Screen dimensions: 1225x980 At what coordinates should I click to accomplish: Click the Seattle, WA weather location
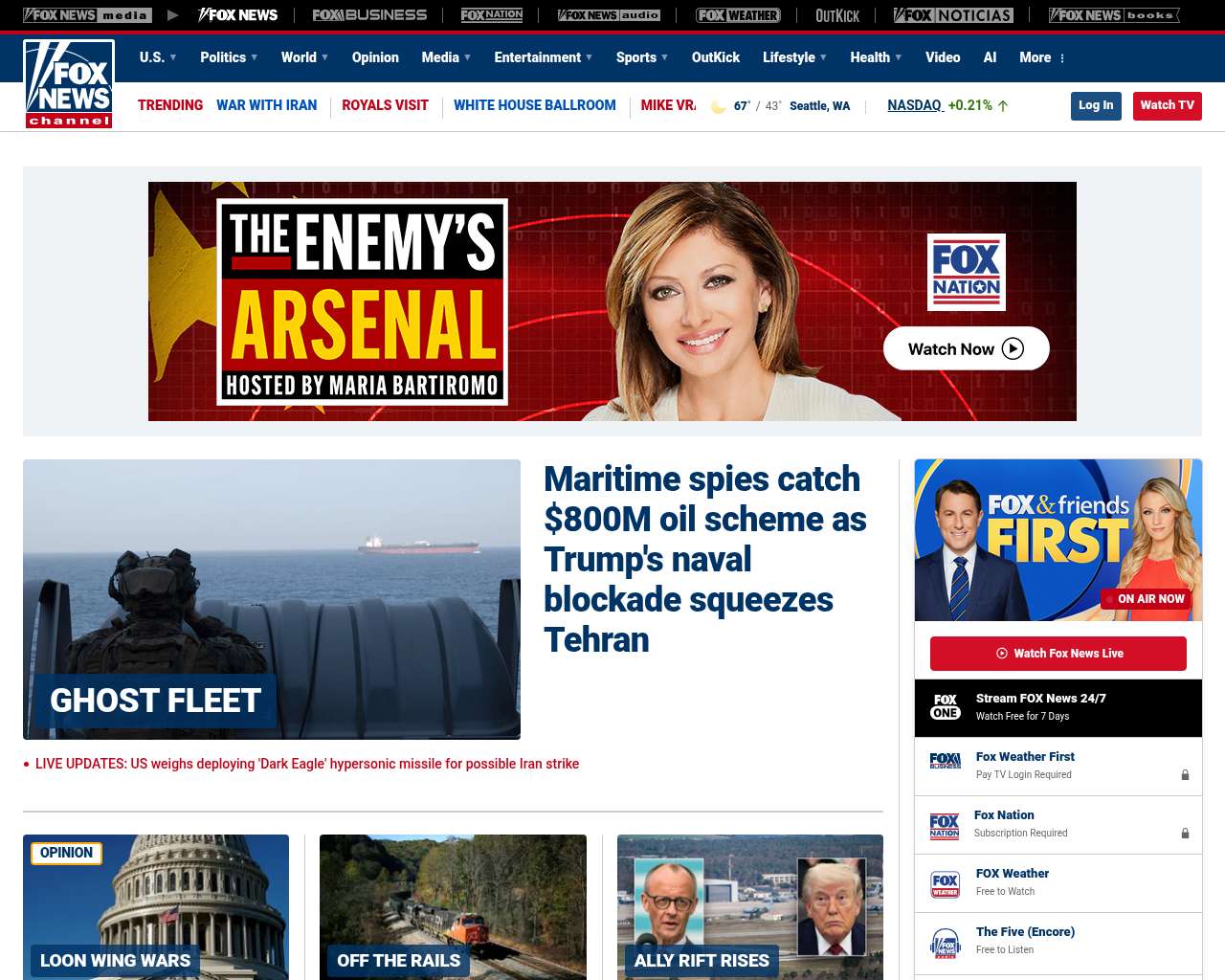click(x=819, y=106)
